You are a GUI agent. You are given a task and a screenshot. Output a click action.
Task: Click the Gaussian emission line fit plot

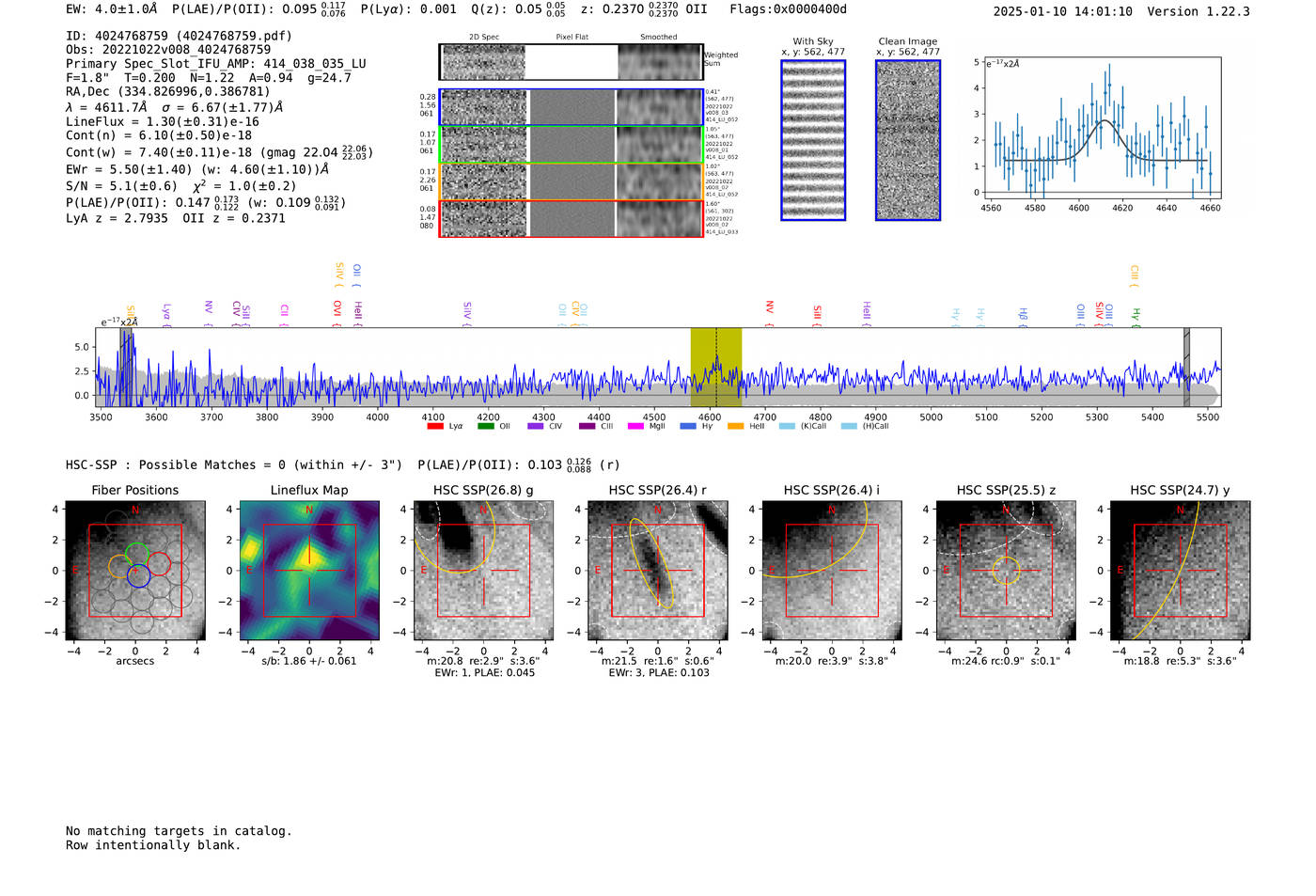point(1102,128)
